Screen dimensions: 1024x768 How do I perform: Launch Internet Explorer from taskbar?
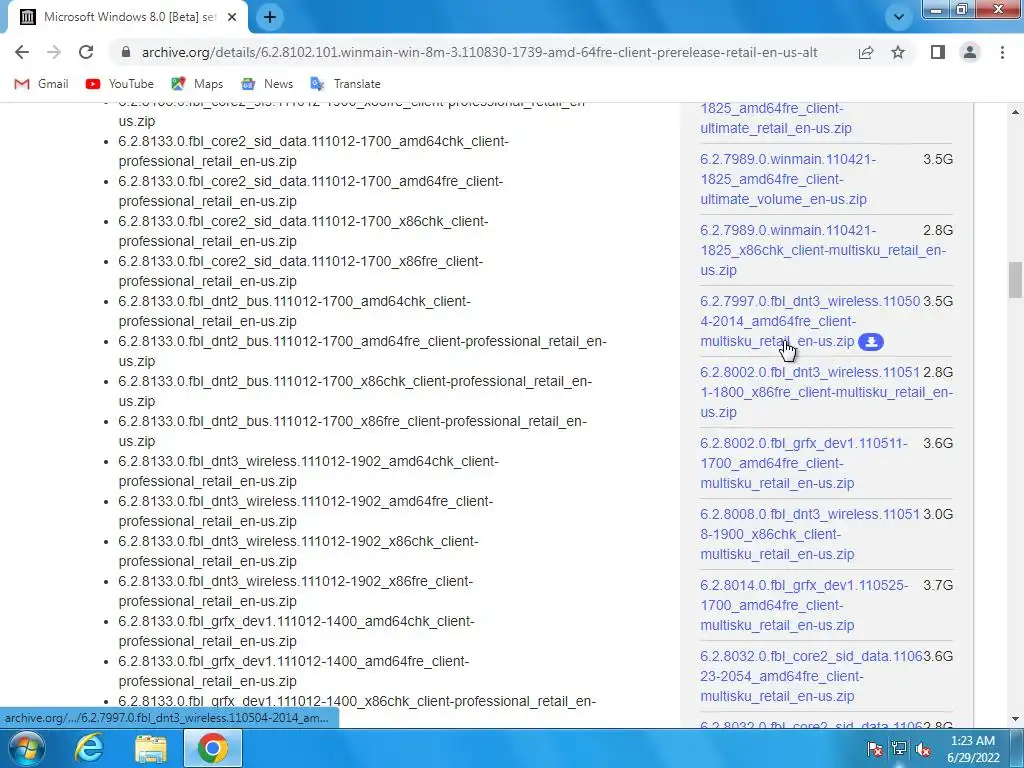point(88,748)
